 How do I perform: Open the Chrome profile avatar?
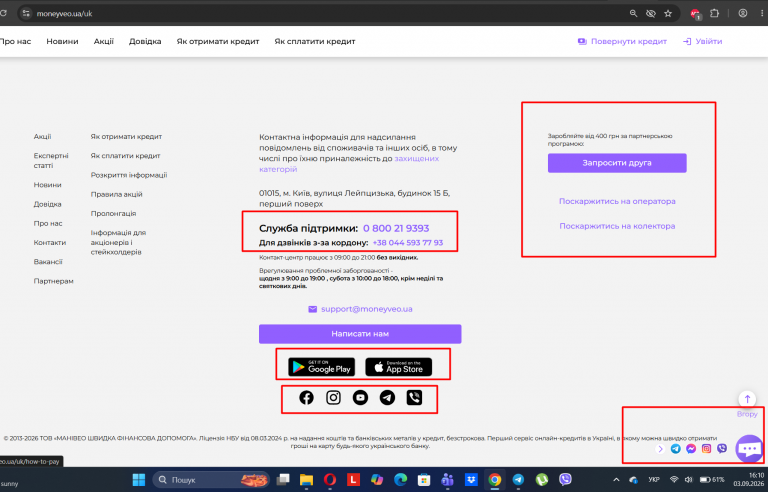(743, 14)
